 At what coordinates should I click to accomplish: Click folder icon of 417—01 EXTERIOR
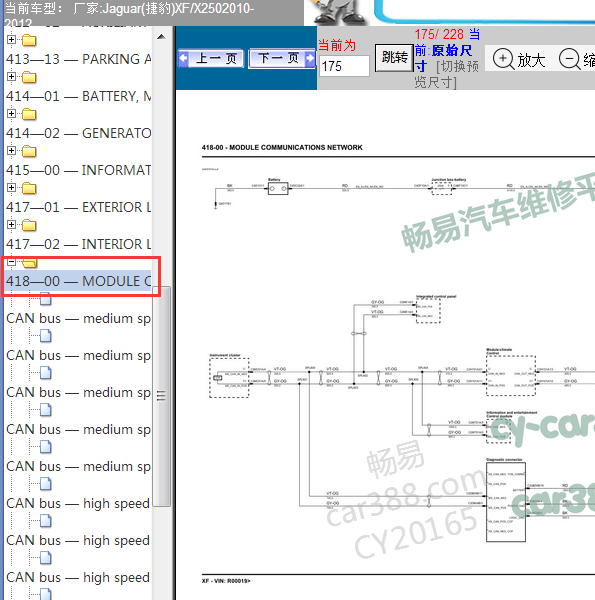tap(29, 188)
